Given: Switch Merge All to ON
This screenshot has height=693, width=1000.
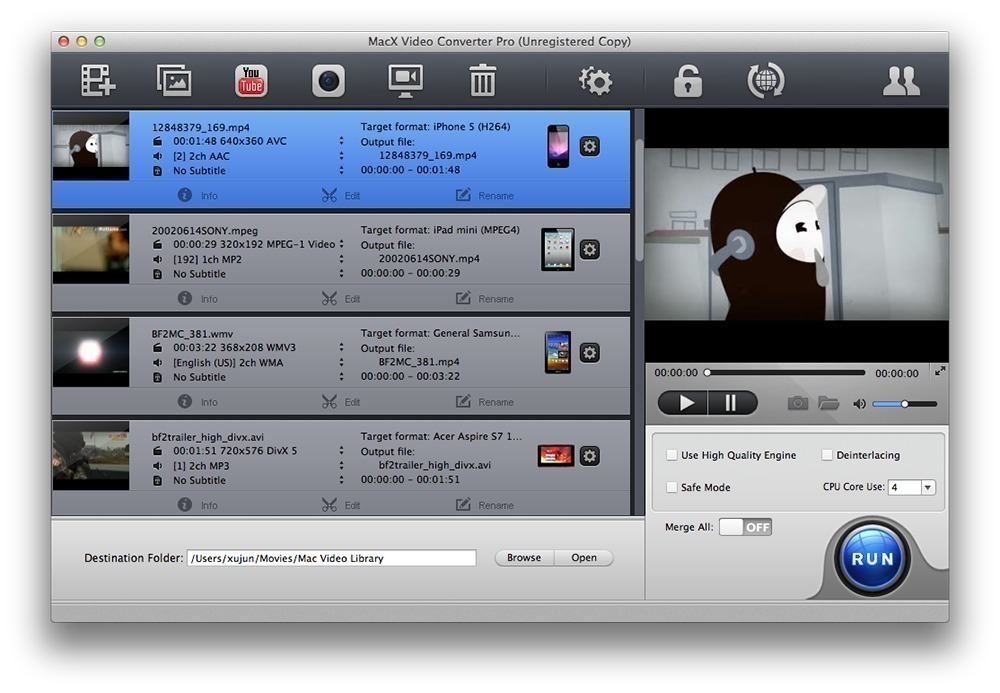Looking at the screenshot, I should (745, 525).
